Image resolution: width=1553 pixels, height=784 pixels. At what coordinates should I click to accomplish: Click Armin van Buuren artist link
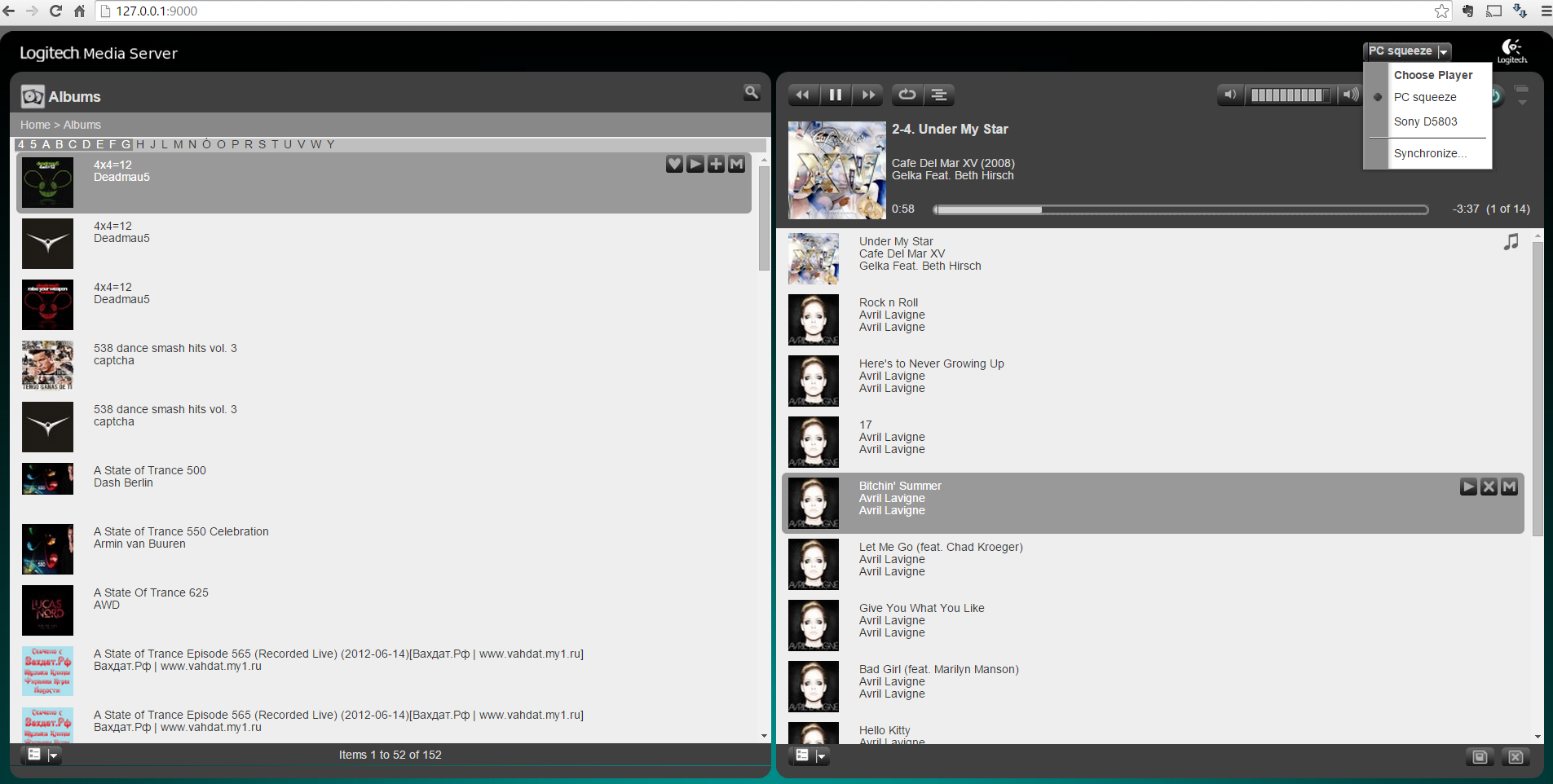[x=139, y=544]
